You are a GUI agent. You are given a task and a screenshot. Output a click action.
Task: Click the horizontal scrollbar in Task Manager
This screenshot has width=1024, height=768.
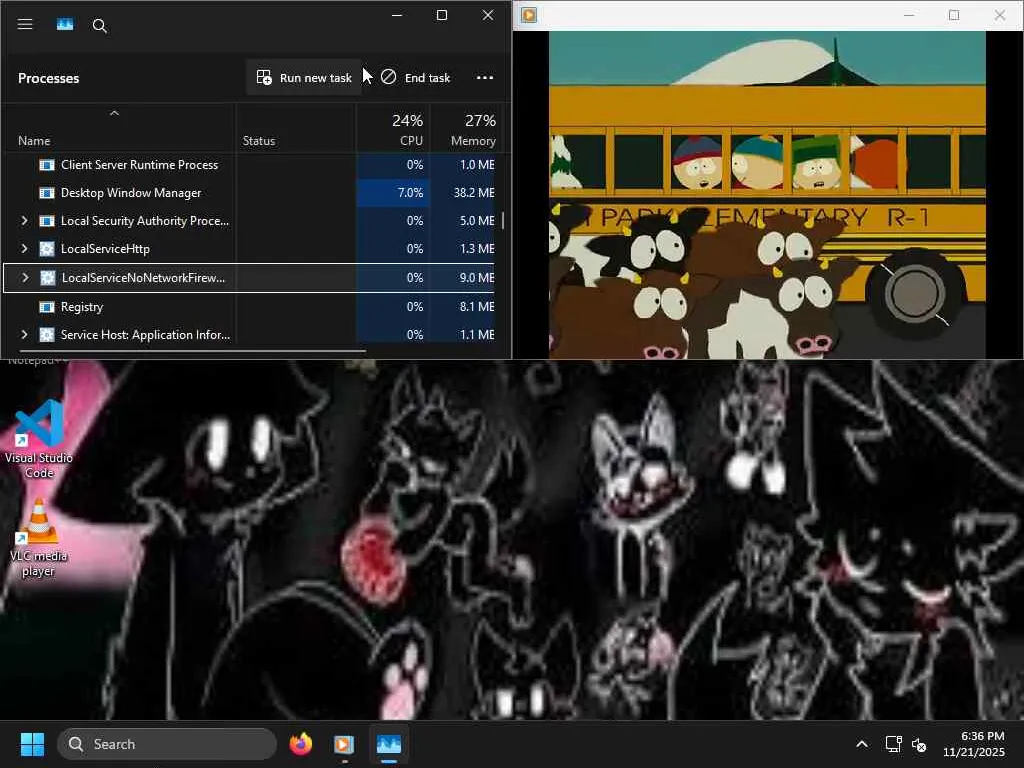point(193,351)
